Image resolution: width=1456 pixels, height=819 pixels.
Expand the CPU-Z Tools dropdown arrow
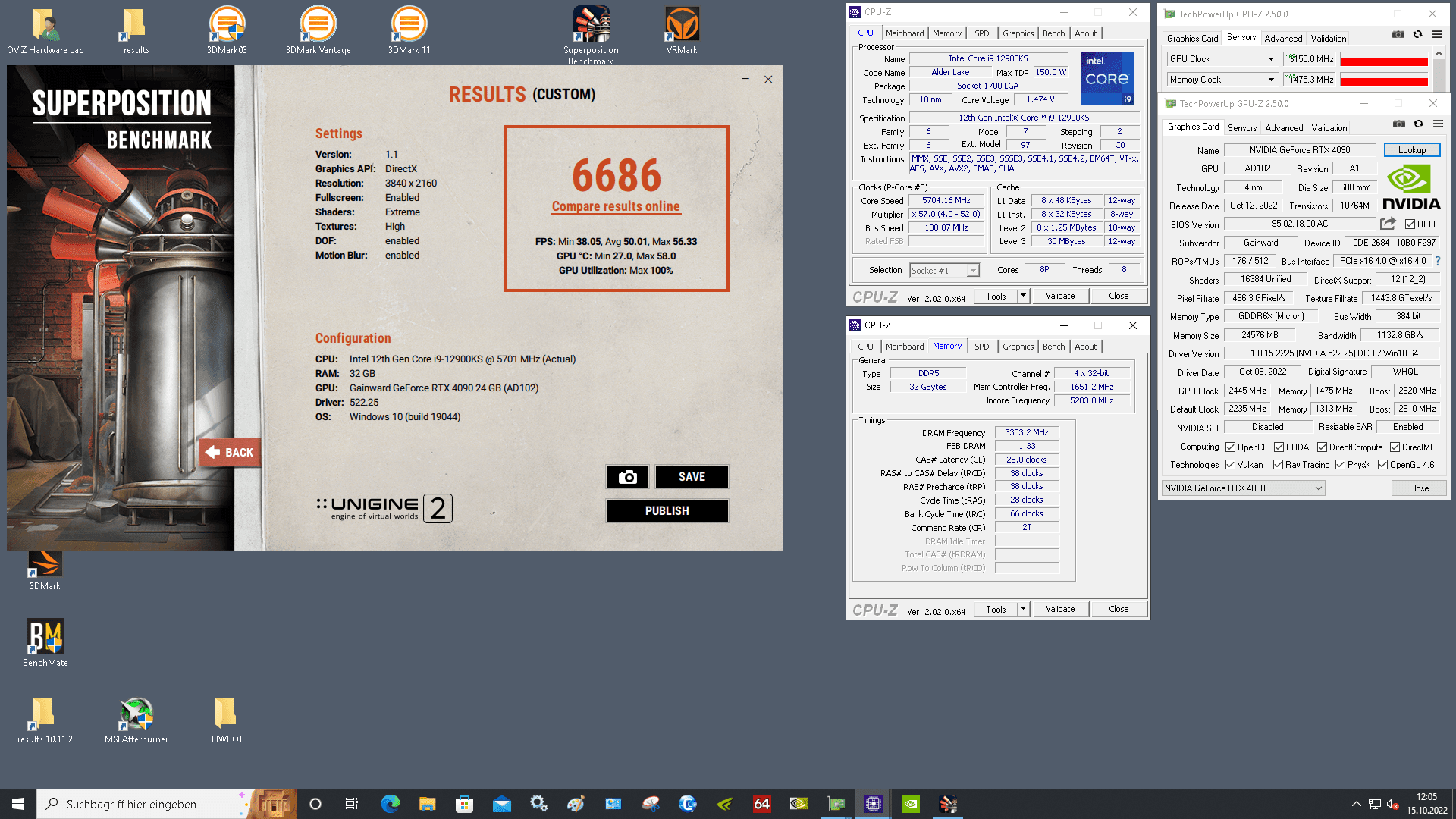point(1023,296)
